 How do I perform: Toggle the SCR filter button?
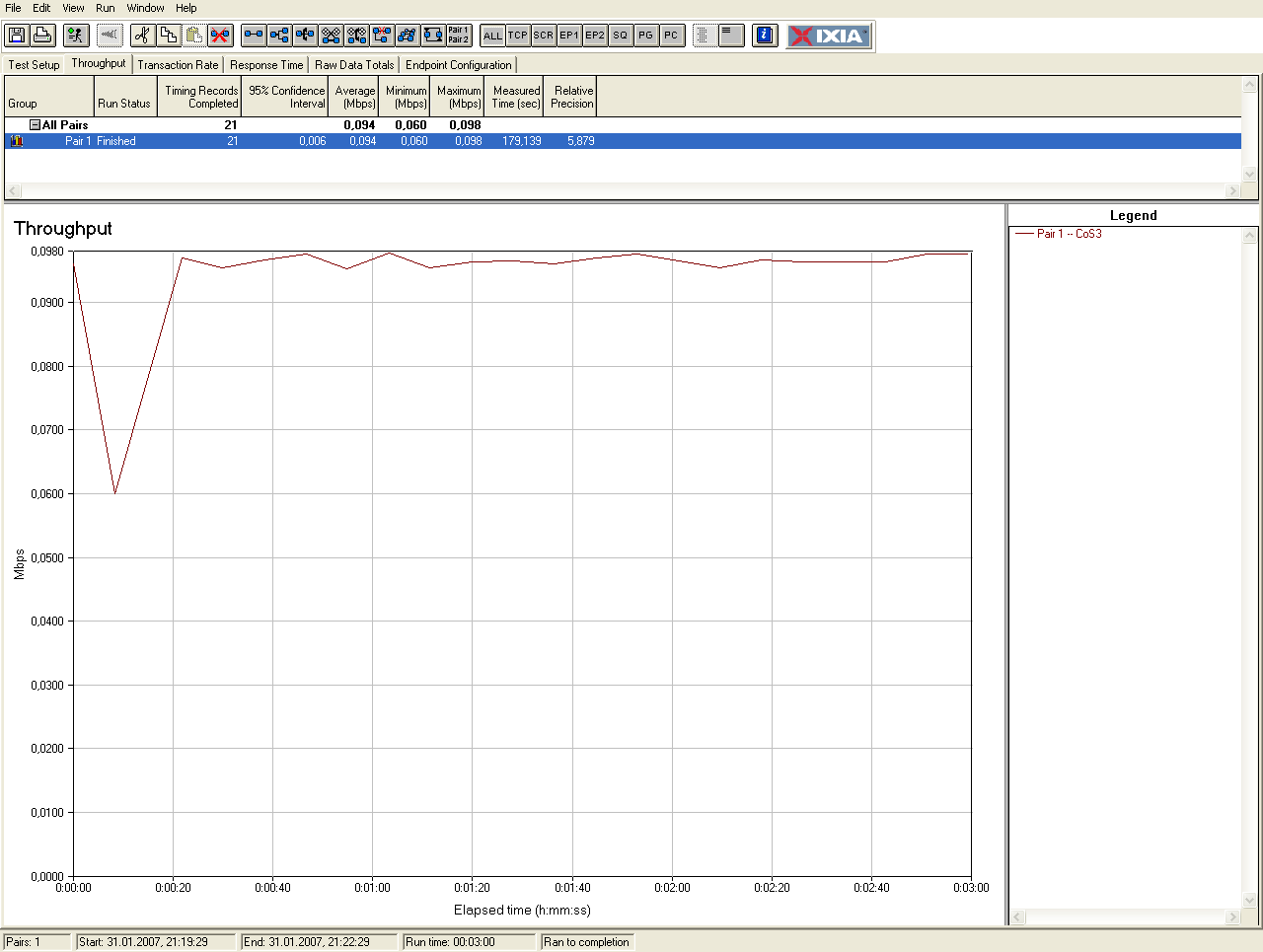[544, 36]
